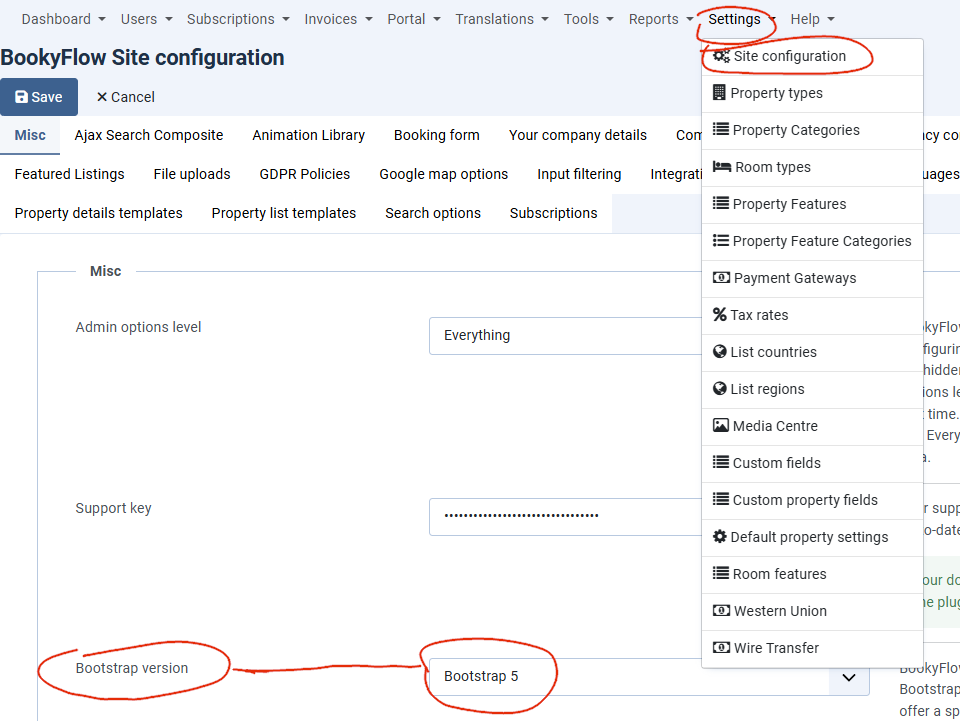This screenshot has width=960, height=721.
Task: Click the Admin options level label
Action: 138,327
